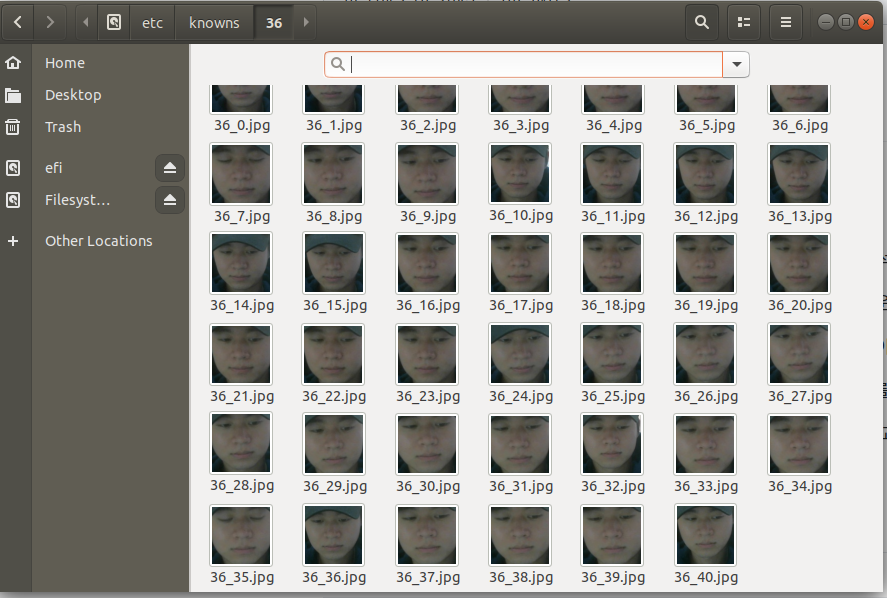Select thumbnail 36_35.jpg

(x=241, y=535)
